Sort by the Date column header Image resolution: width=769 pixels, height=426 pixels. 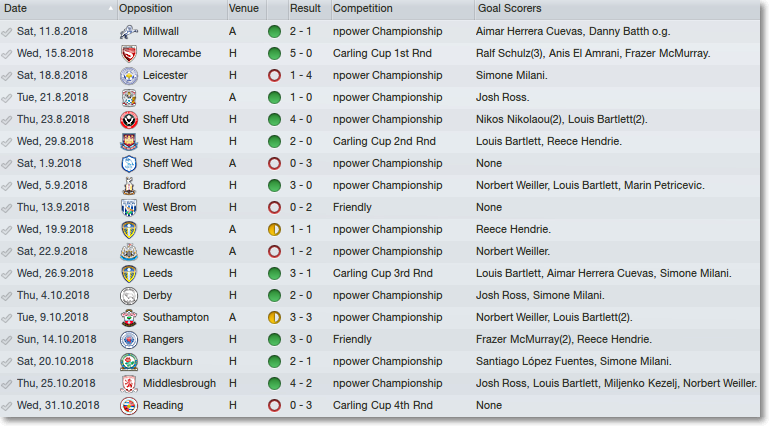(58, 8)
